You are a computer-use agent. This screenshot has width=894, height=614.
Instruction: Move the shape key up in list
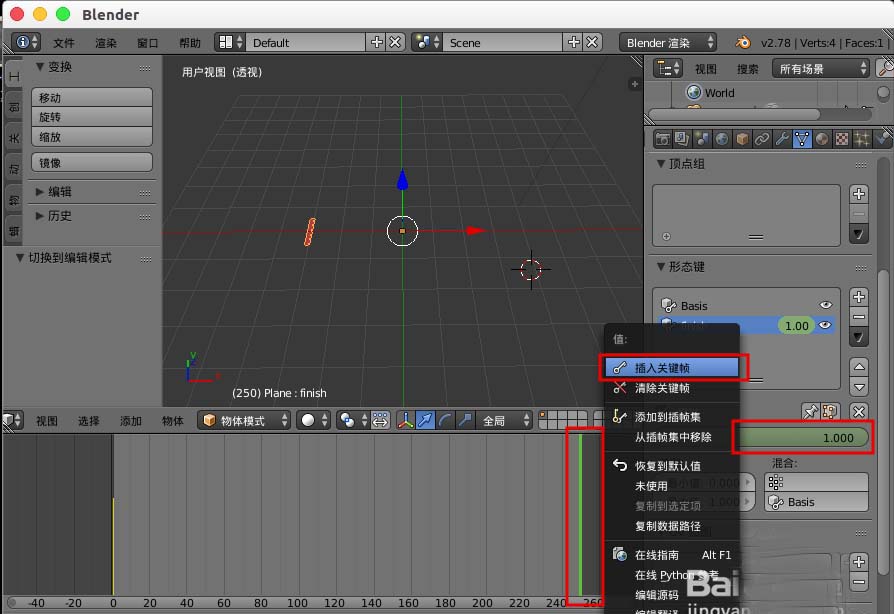click(x=859, y=367)
